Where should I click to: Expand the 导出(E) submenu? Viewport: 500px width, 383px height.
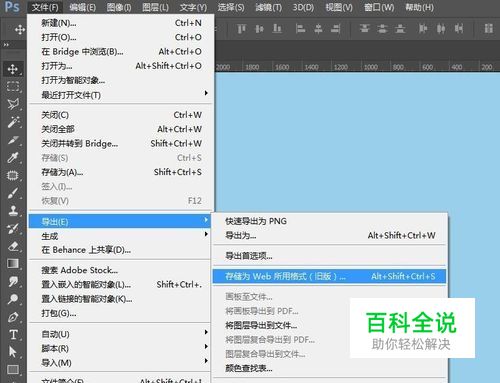pyautogui.click(x=120, y=221)
